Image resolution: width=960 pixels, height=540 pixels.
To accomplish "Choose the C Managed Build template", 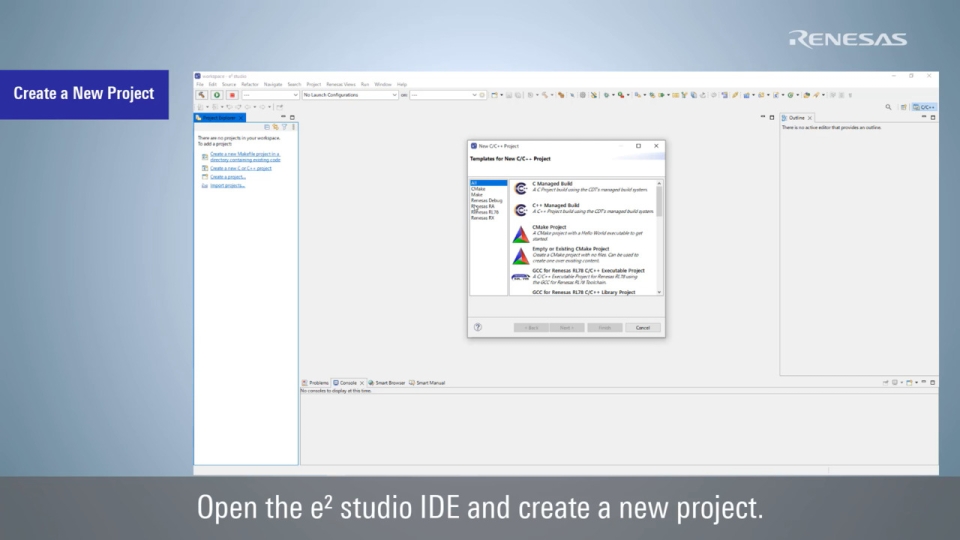I will coord(582,187).
